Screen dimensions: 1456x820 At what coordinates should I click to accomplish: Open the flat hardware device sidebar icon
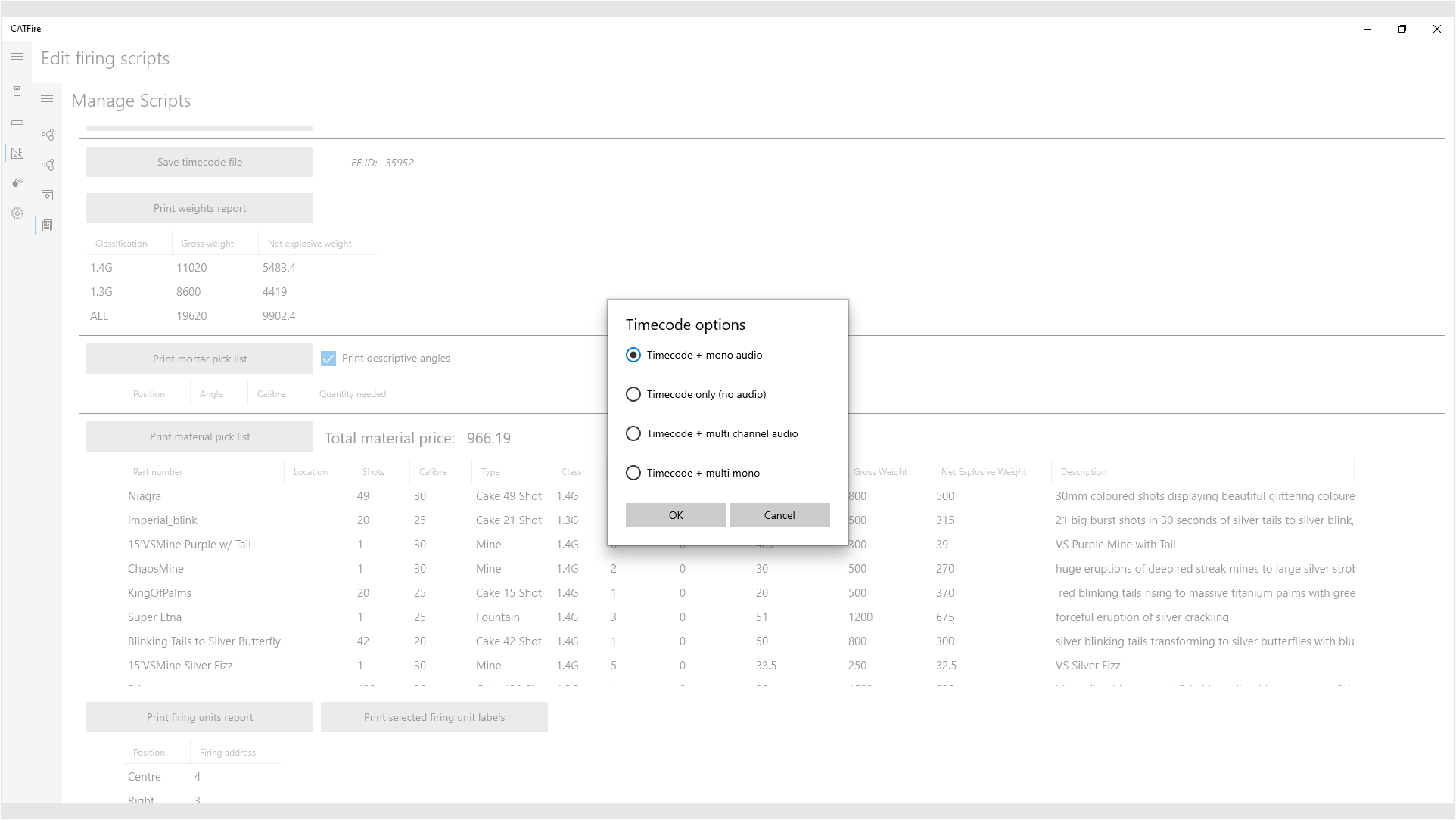(17, 123)
